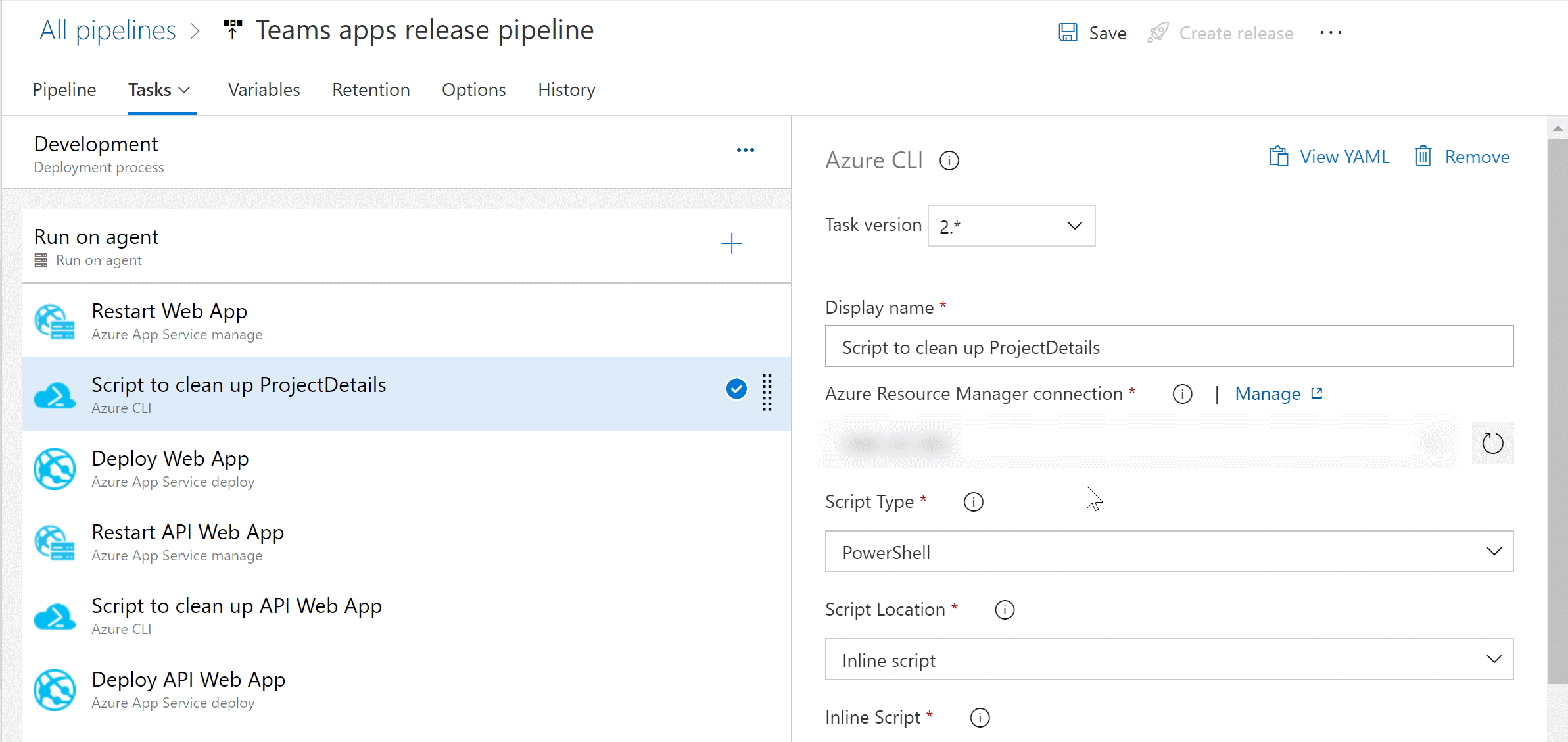Click the Deploy API Web App icon
This screenshot has height=742, width=1568.
pyautogui.click(x=55, y=689)
